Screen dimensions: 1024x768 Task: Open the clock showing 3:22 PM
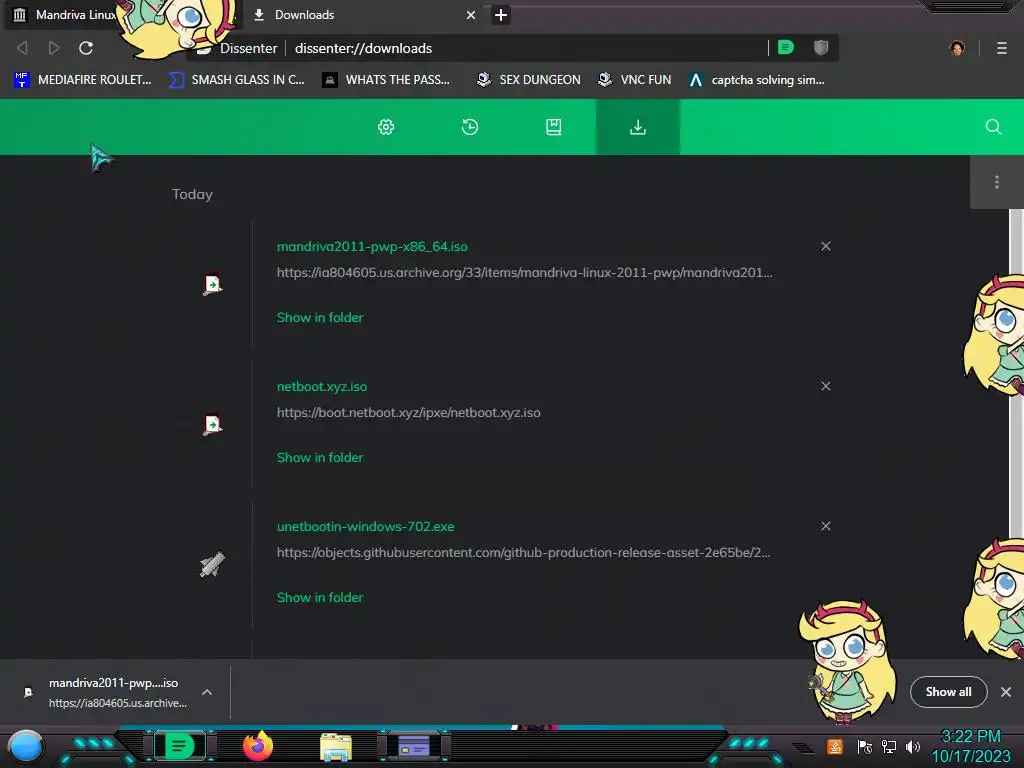point(971,746)
